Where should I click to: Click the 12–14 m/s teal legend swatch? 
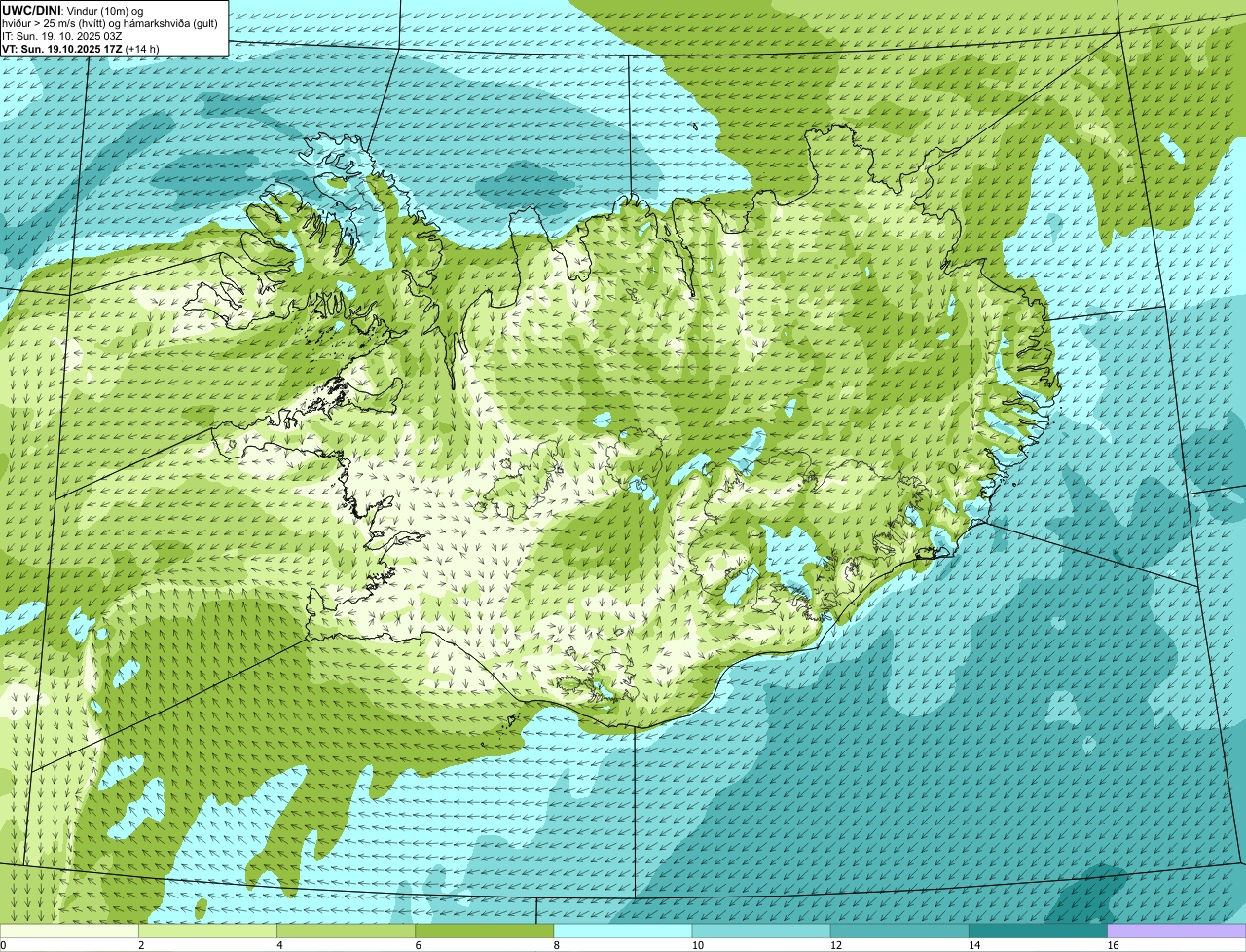pyautogui.click(x=899, y=931)
